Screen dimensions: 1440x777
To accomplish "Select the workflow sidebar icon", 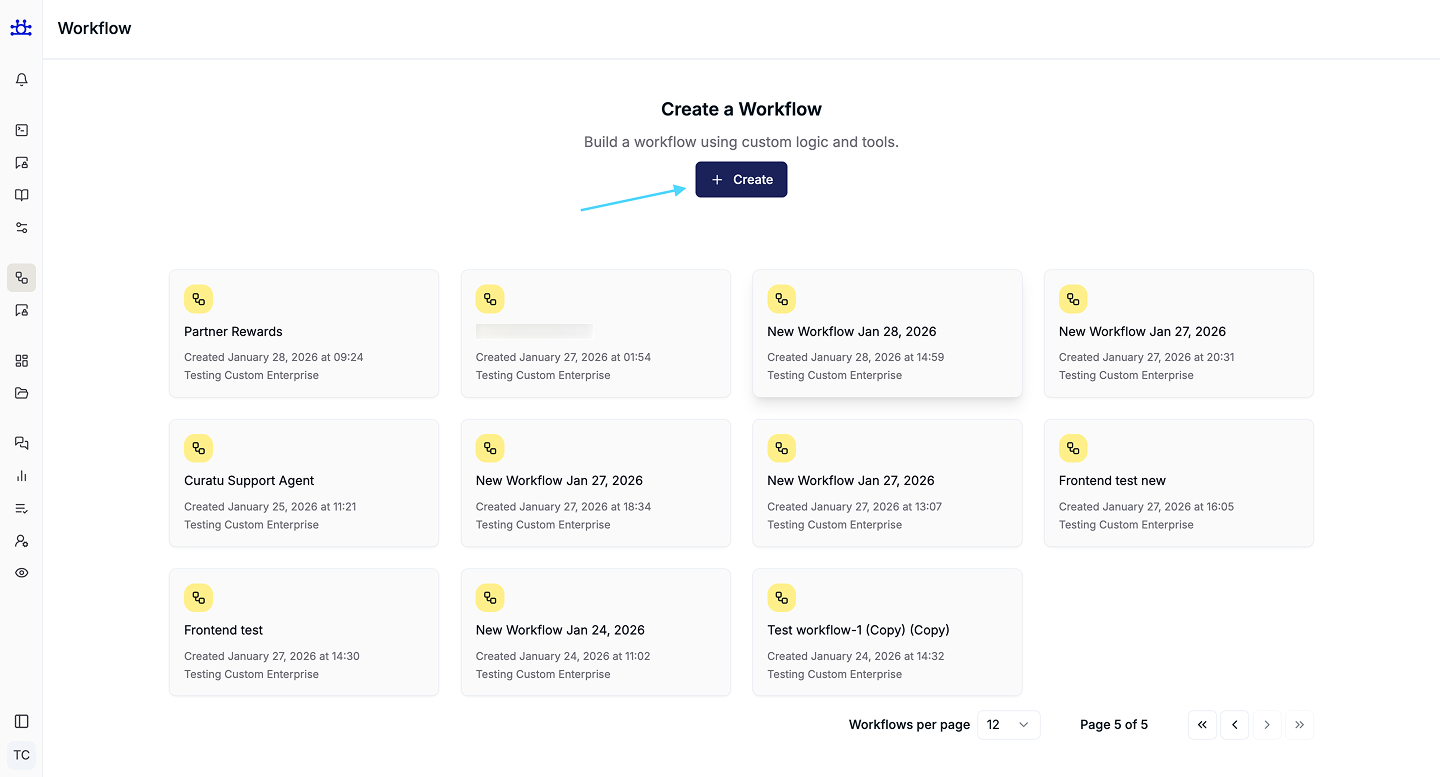I will click(21, 278).
